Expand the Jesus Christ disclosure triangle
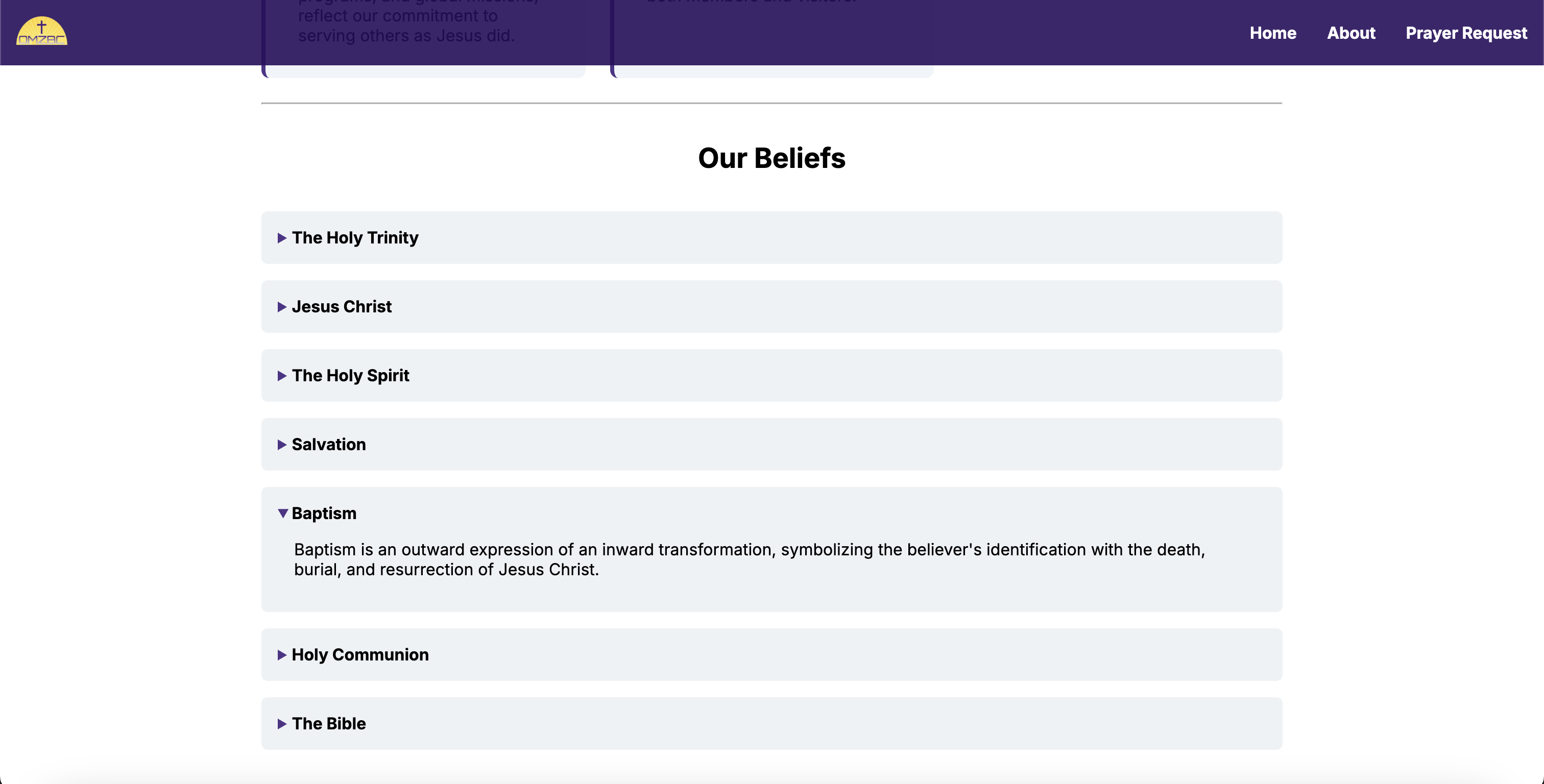 (x=282, y=307)
